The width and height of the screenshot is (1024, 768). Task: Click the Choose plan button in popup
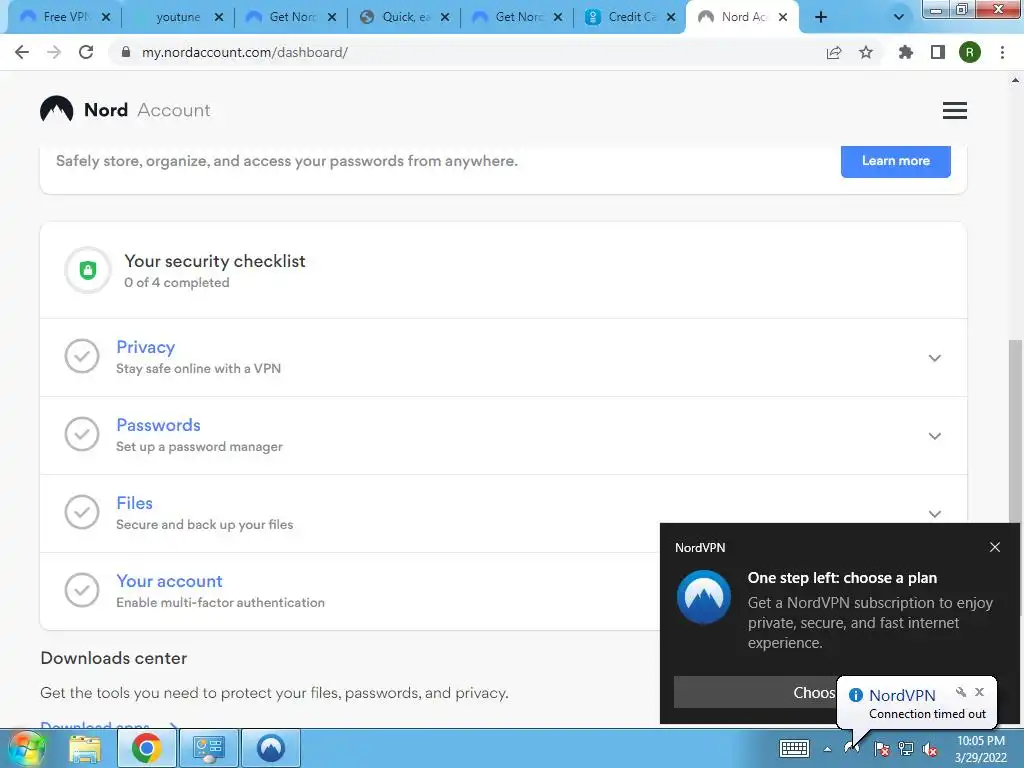point(755,692)
